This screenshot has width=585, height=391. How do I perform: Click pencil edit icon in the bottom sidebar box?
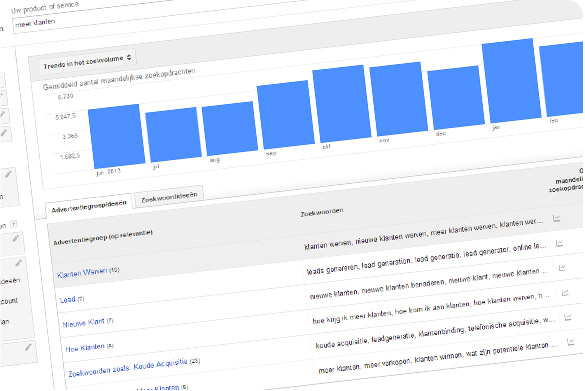click(x=28, y=347)
